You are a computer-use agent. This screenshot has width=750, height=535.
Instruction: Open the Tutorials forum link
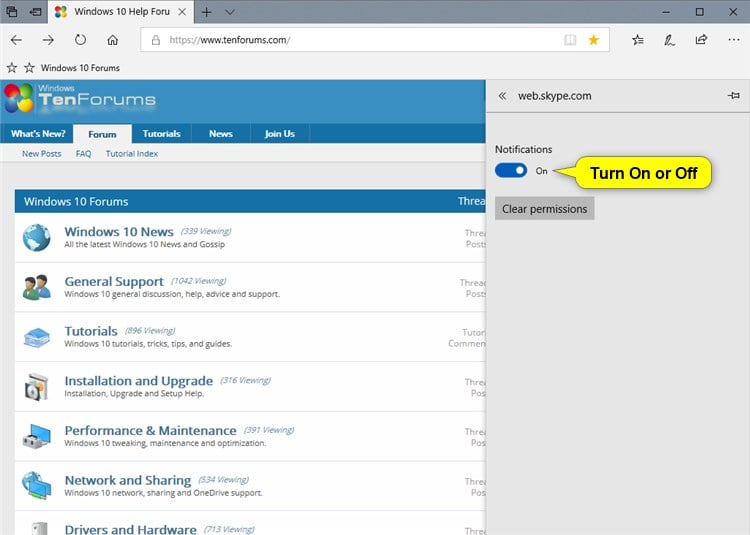point(91,331)
